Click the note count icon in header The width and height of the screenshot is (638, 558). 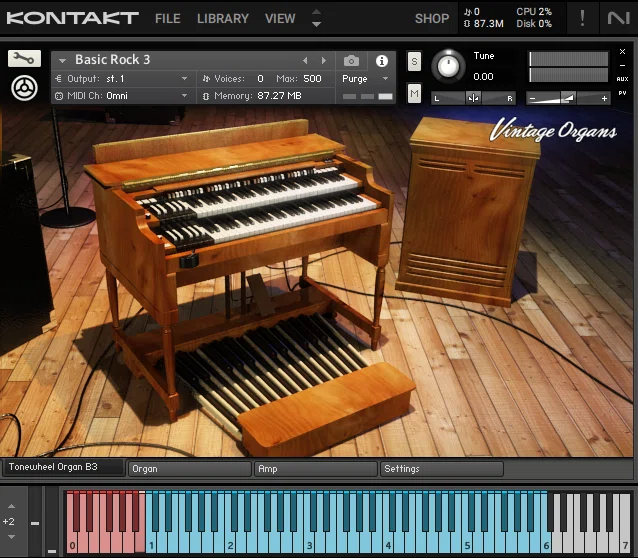468,12
